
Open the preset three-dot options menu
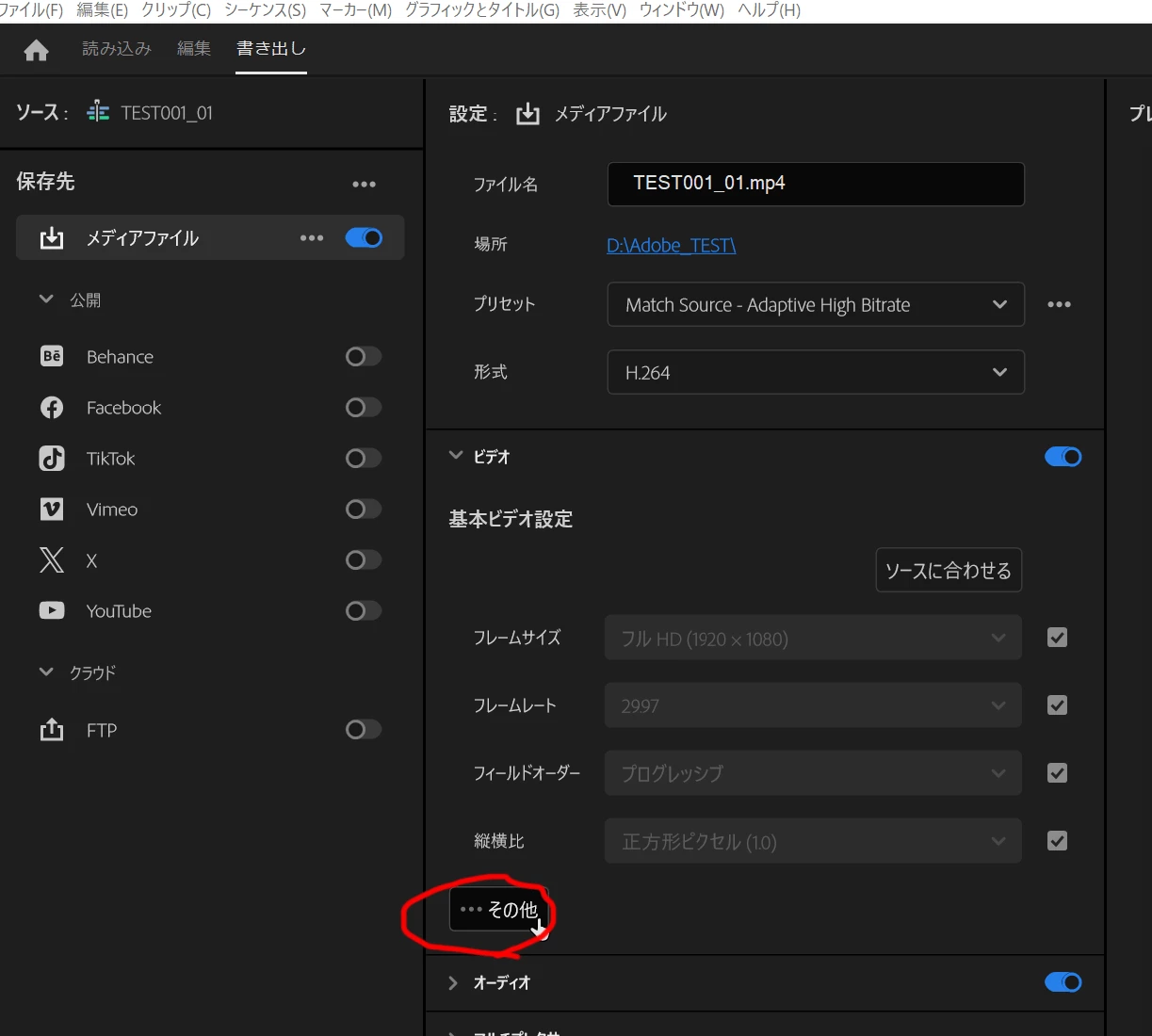coord(1059,304)
